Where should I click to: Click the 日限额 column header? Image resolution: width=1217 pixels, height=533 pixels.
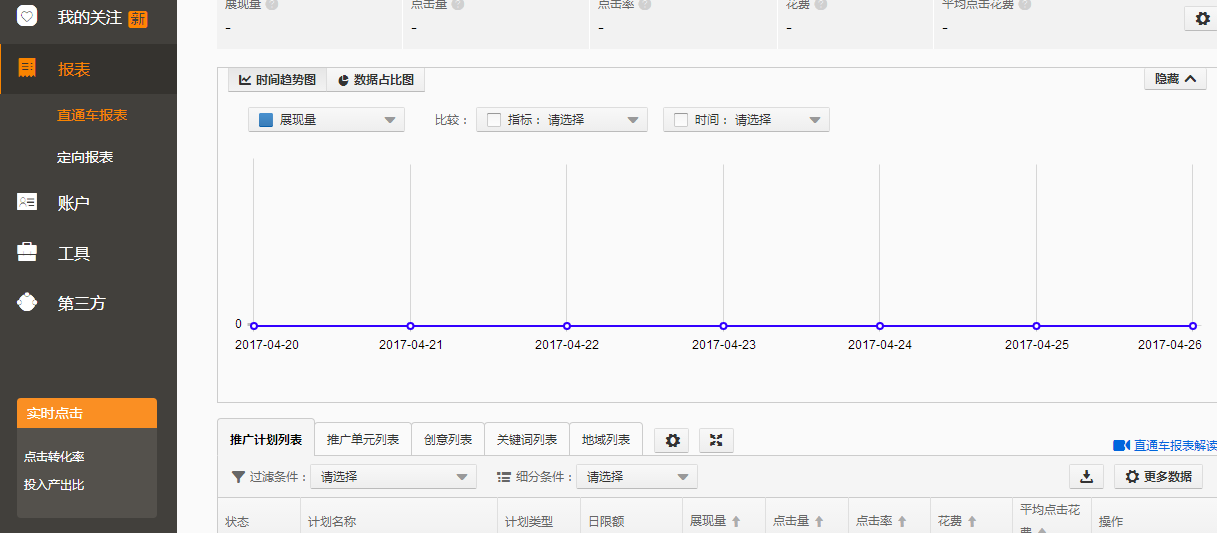pos(606,522)
